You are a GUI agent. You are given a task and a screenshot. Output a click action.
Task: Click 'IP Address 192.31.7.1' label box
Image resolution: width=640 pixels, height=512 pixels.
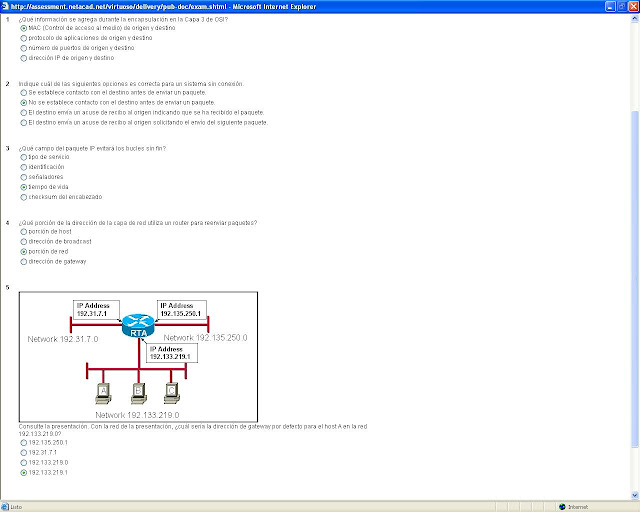click(x=96, y=309)
